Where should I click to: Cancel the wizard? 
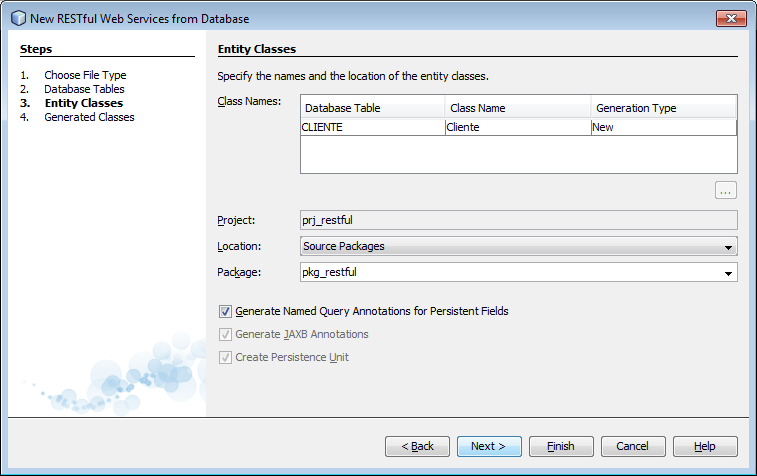point(633,446)
